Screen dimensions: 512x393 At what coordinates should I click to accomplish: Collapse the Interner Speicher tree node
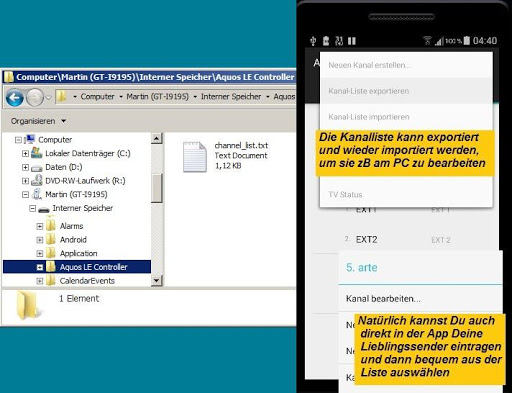point(32,208)
